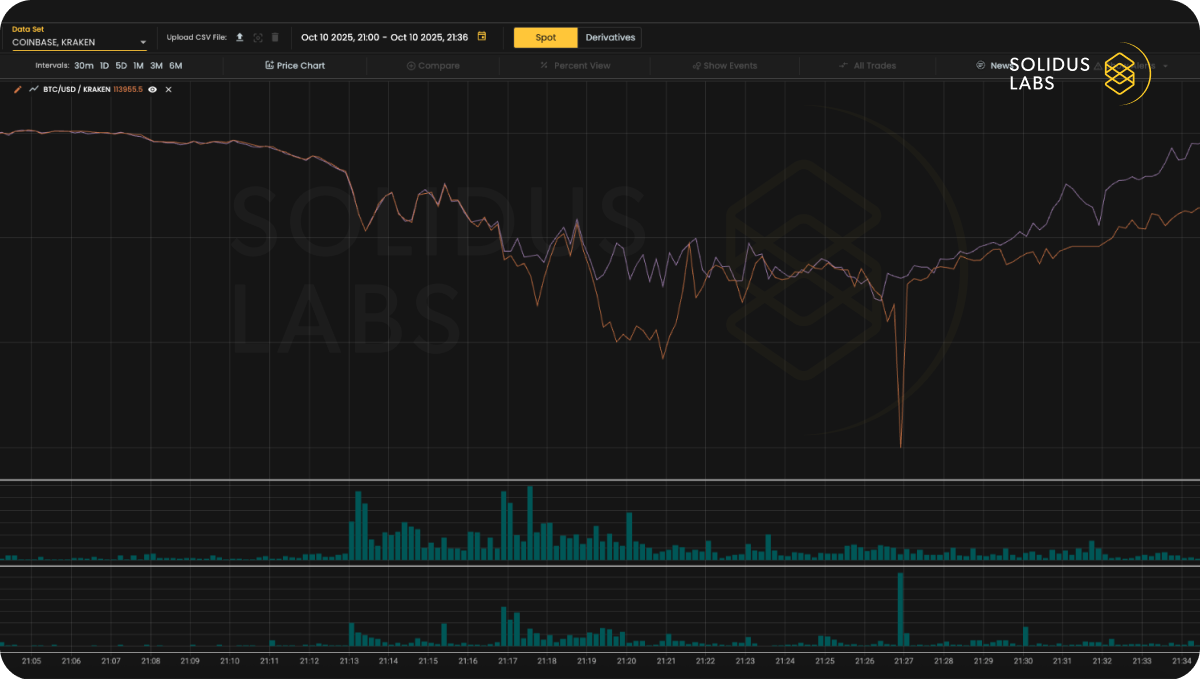Image resolution: width=1200 pixels, height=680 pixels.
Task: Click the 21:30 time axis label
Action: pos(1023,661)
